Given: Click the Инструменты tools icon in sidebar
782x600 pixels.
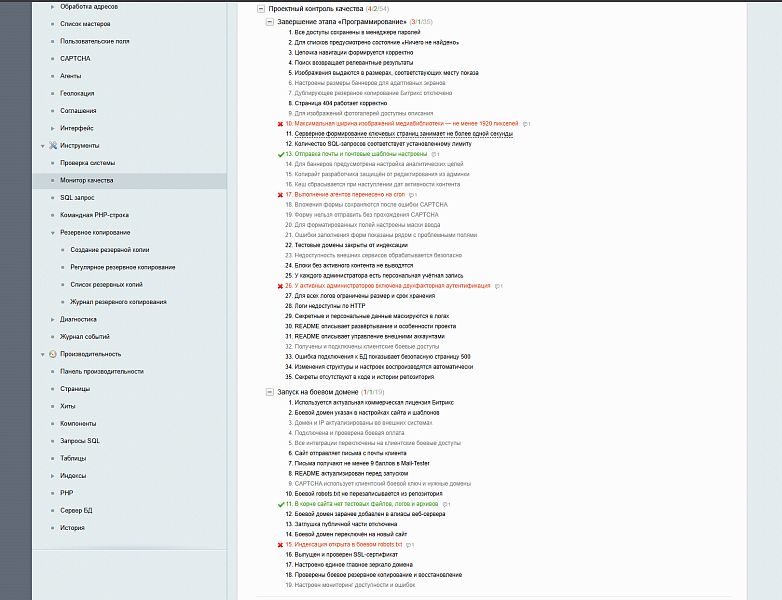Looking at the screenshot, I should [x=53, y=146].
